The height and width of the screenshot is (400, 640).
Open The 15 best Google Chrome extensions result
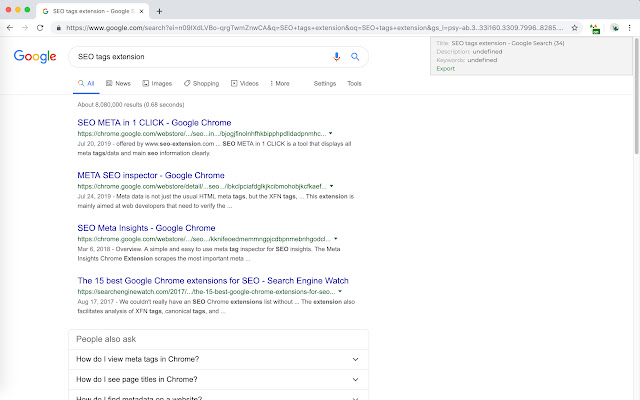coord(213,280)
